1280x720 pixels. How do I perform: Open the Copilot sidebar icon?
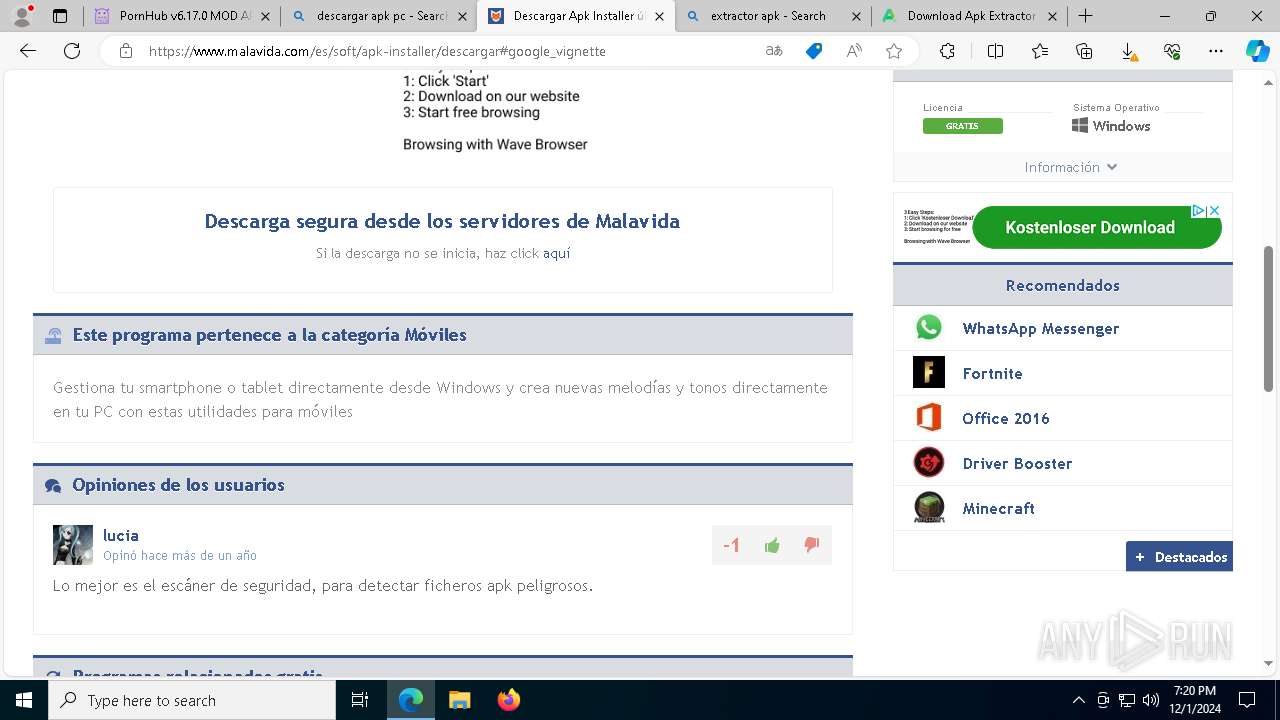pos(1257,51)
